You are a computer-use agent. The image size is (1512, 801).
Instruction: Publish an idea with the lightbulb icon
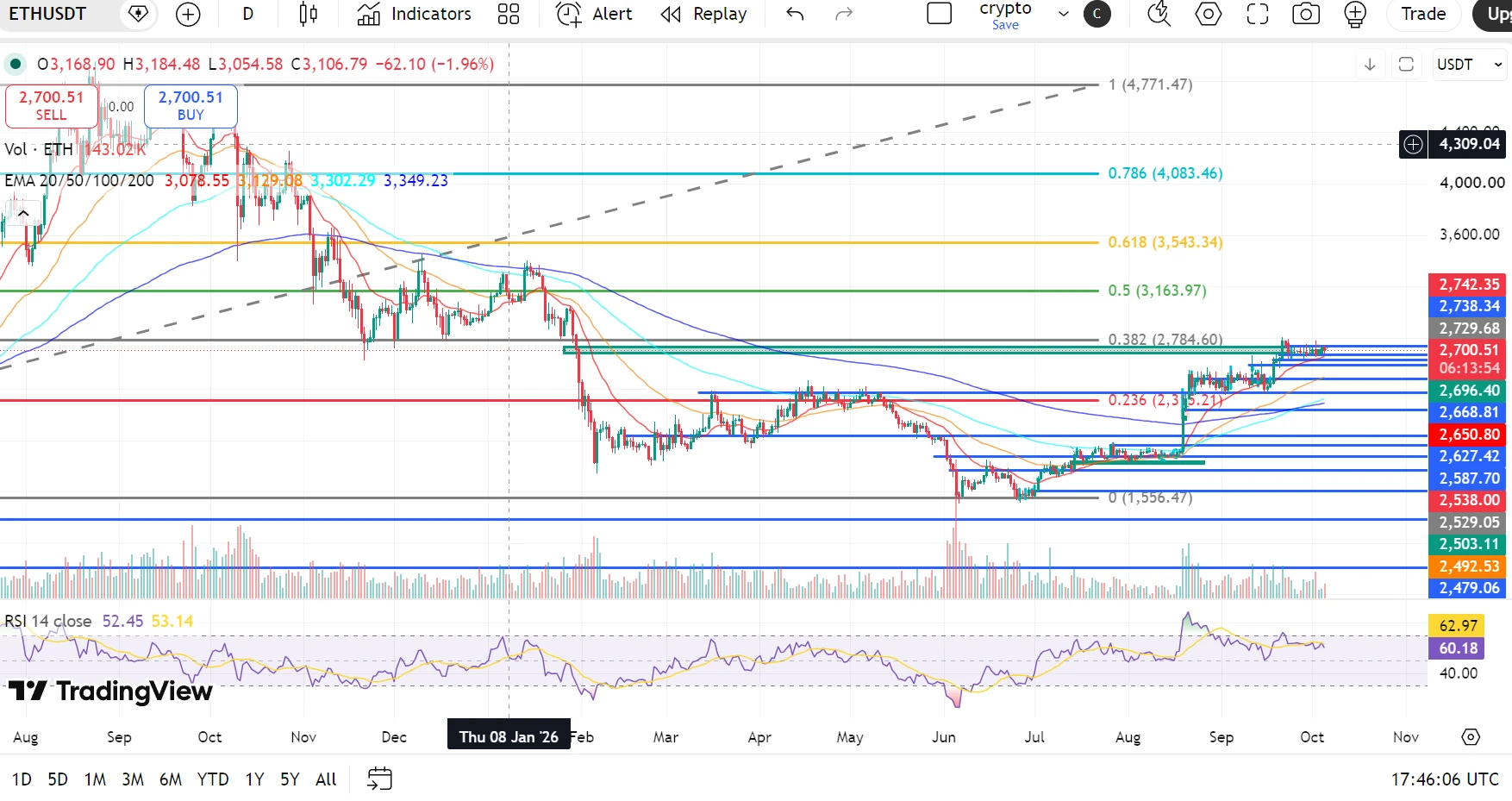coord(1355,14)
